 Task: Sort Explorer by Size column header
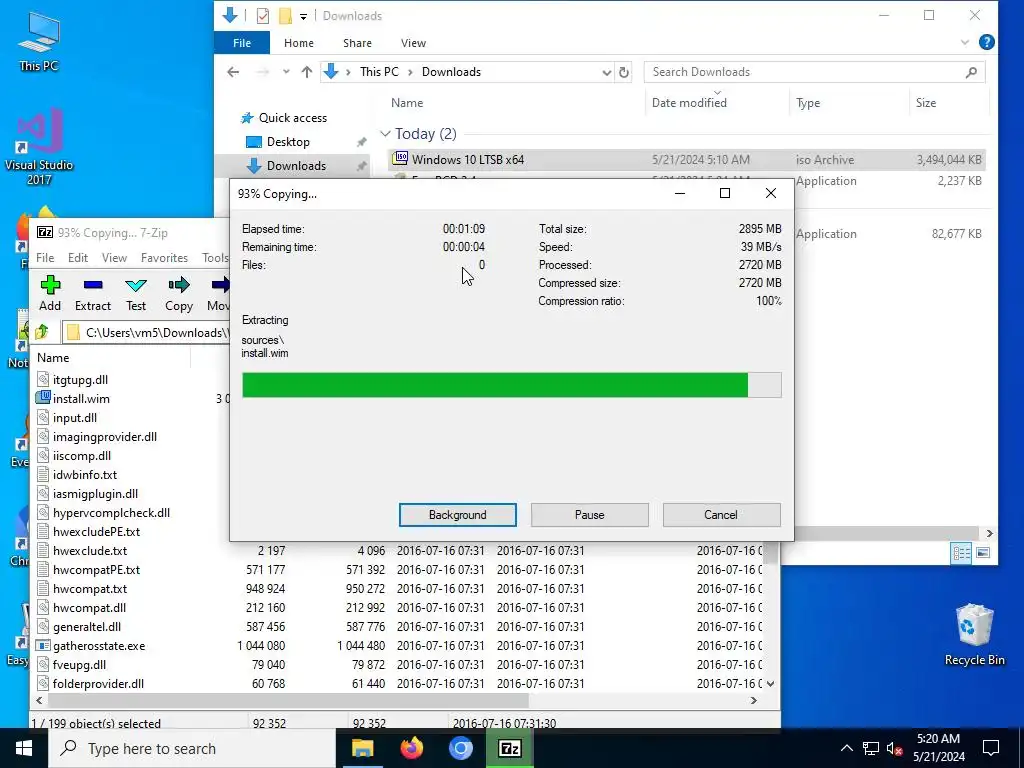pos(925,103)
